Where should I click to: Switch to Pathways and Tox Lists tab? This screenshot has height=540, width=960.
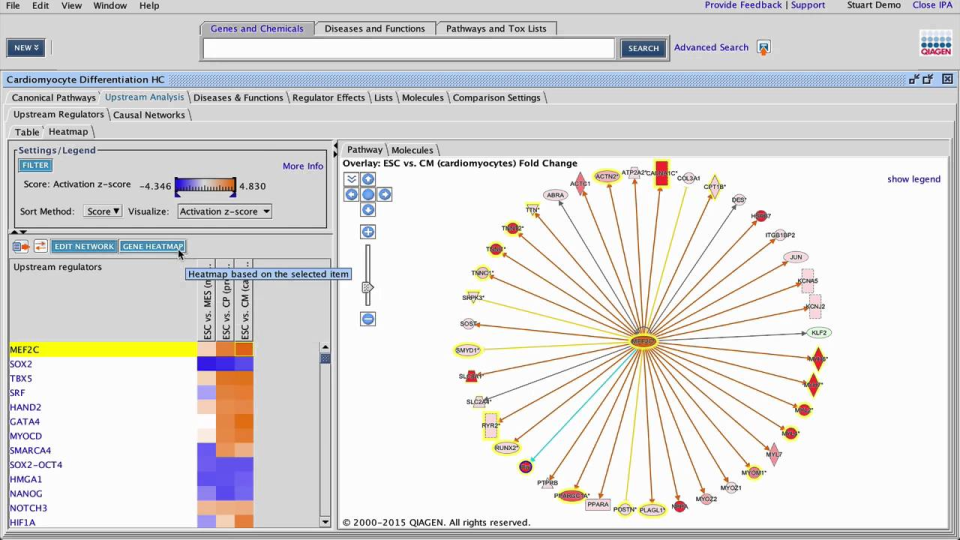496,29
